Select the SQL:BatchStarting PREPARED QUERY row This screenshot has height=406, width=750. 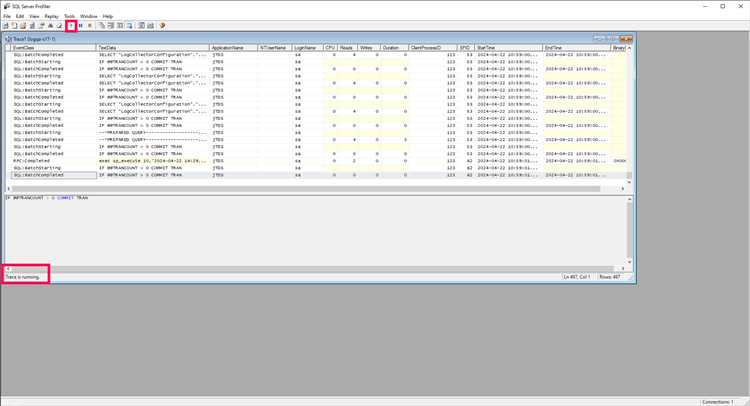point(318,133)
